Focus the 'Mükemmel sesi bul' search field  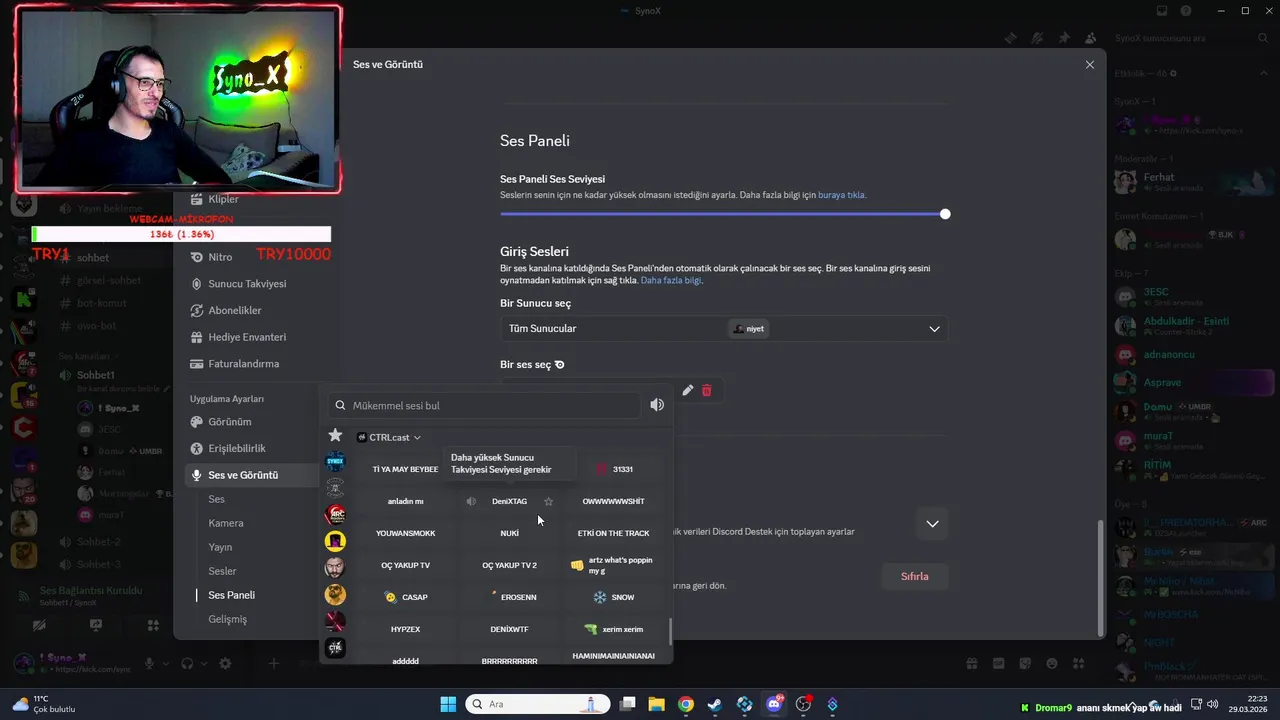point(485,405)
